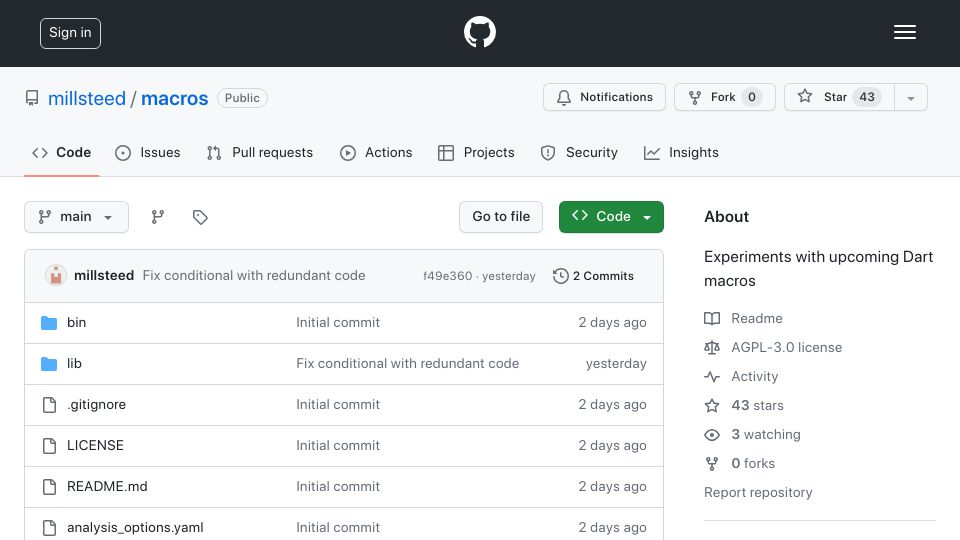Click the lib folder icon
The height and width of the screenshot is (540, 960).
pos(49,364)
